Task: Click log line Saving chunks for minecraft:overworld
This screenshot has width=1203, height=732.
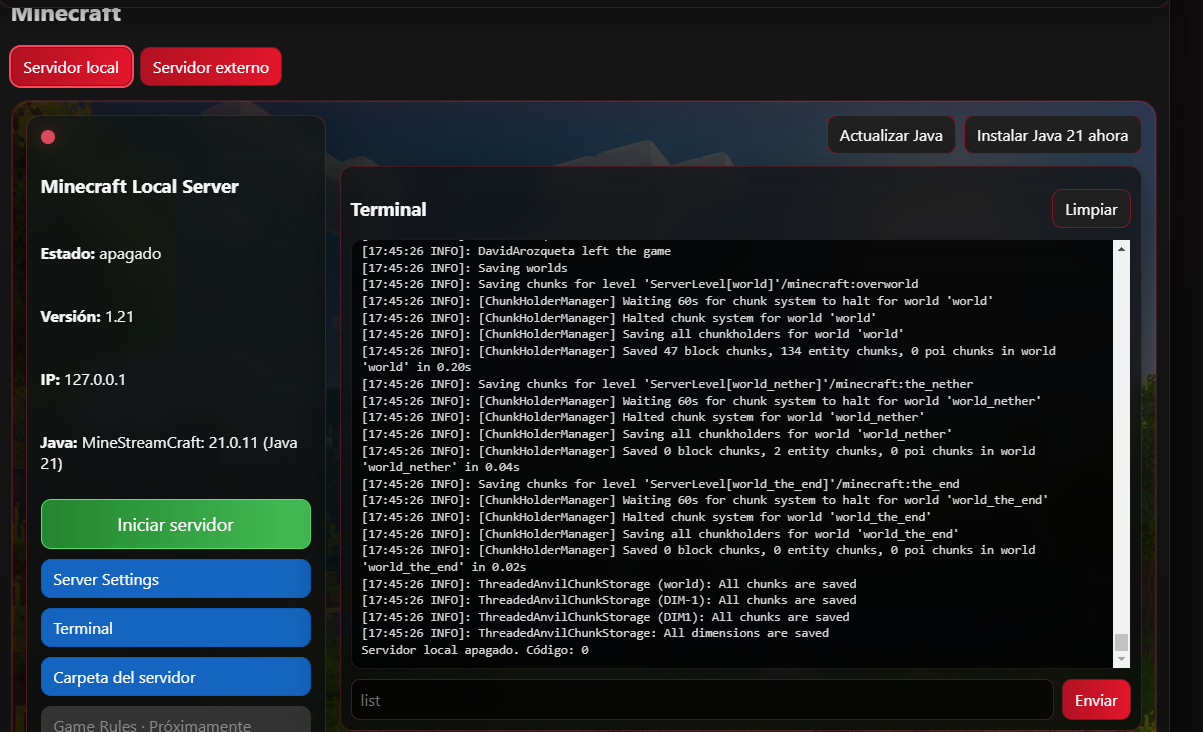Action: [640, 284]
